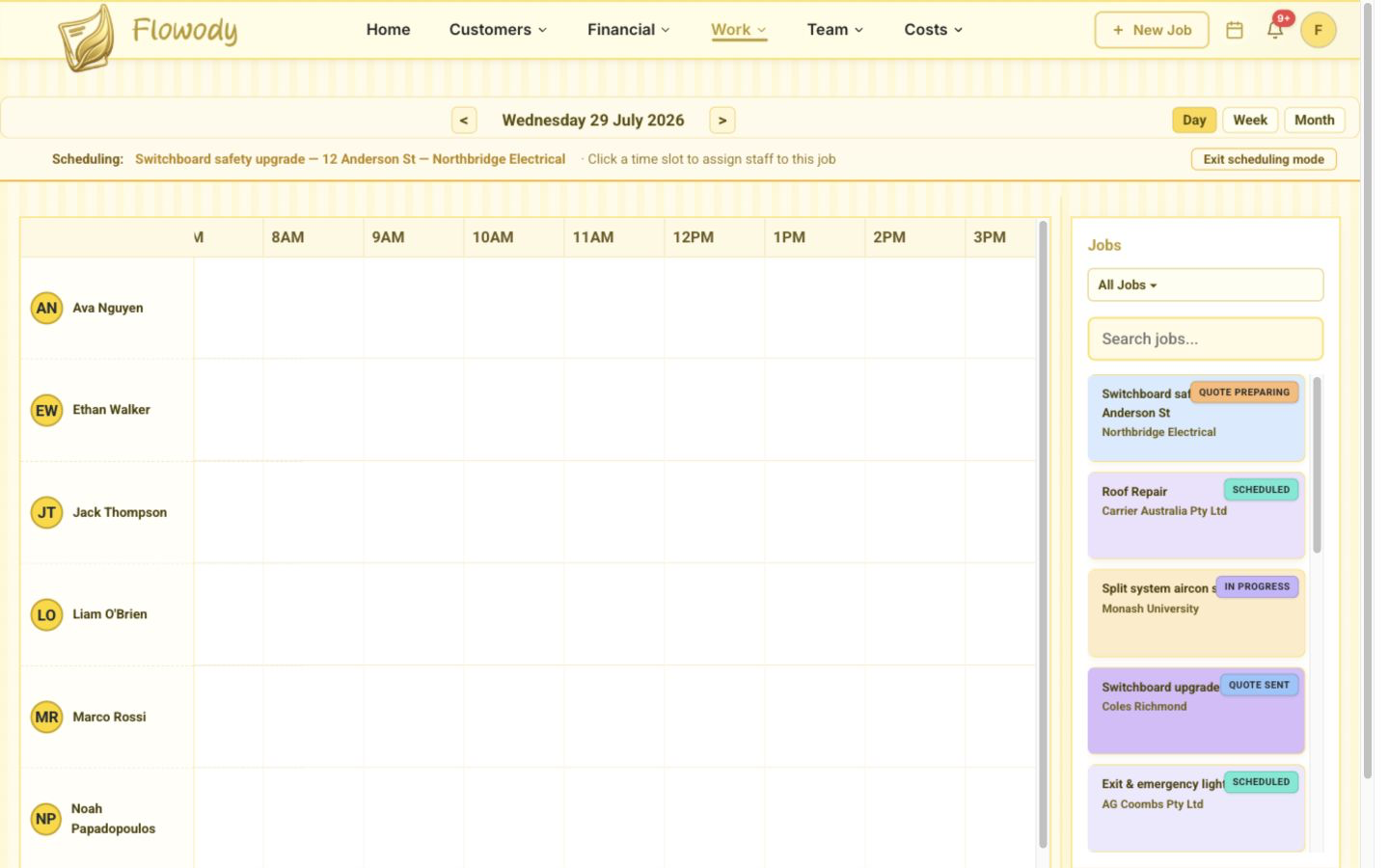
Task: Click the scheduling job title link
Action: (350, 159)
